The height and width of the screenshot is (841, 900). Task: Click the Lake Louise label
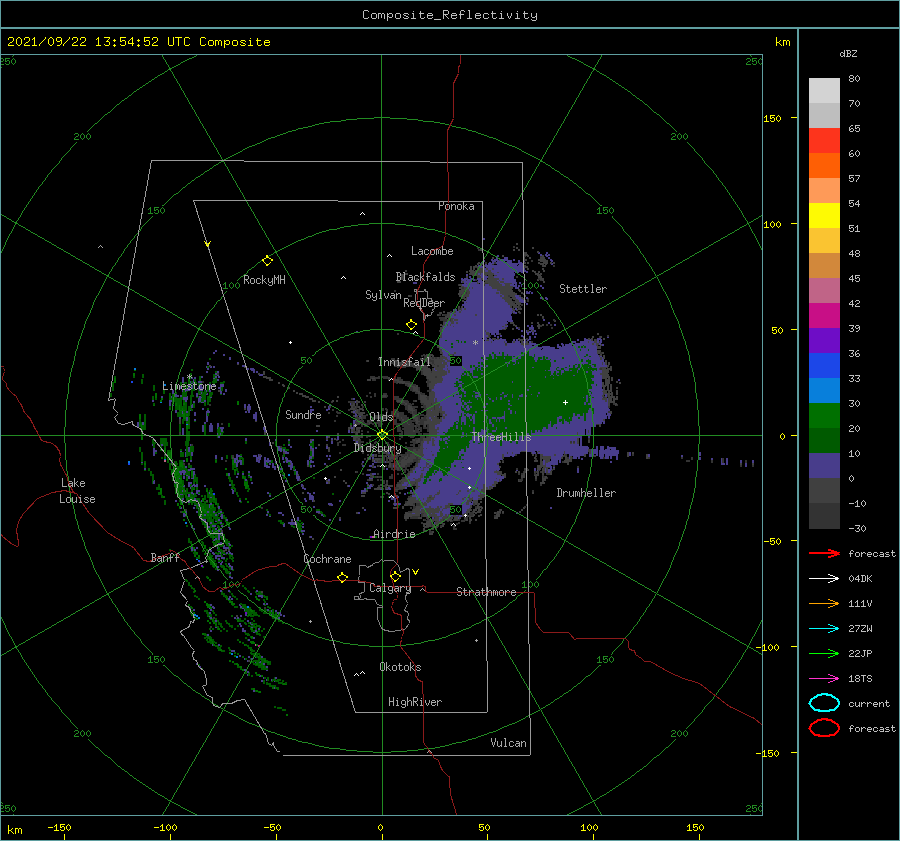pos(77,491)
